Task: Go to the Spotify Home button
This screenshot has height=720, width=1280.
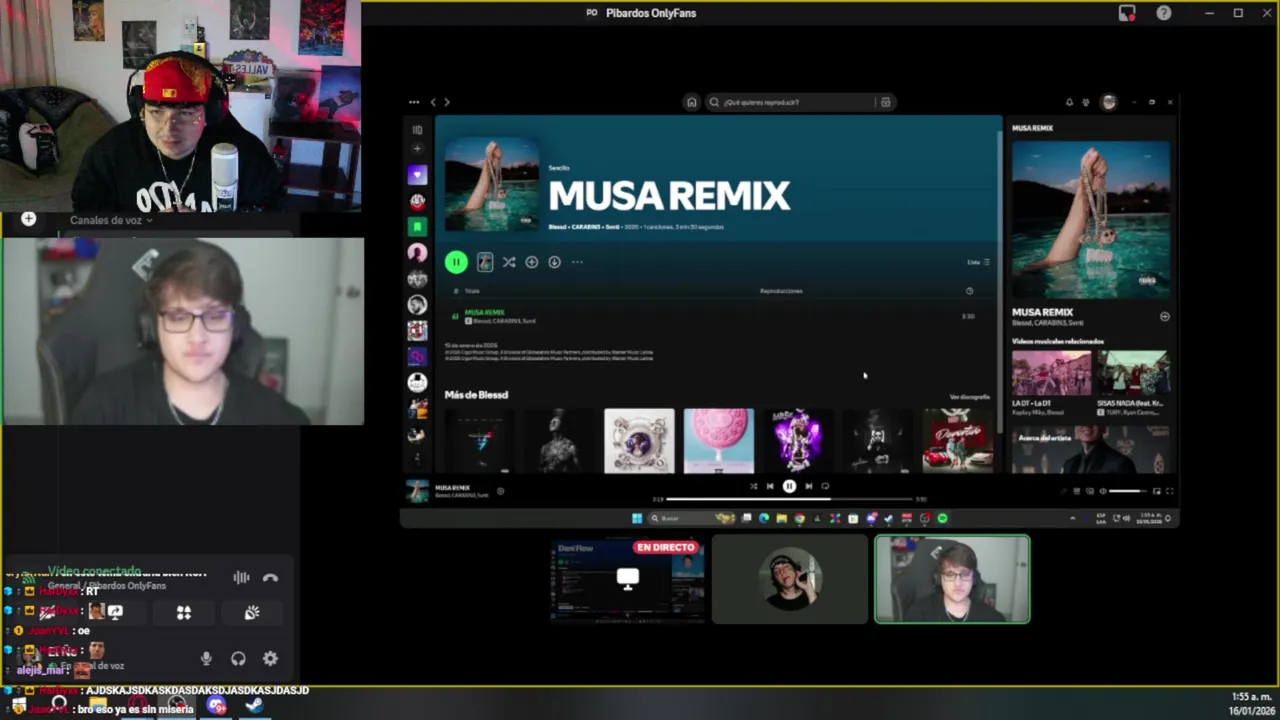Action: click(691, 102)
